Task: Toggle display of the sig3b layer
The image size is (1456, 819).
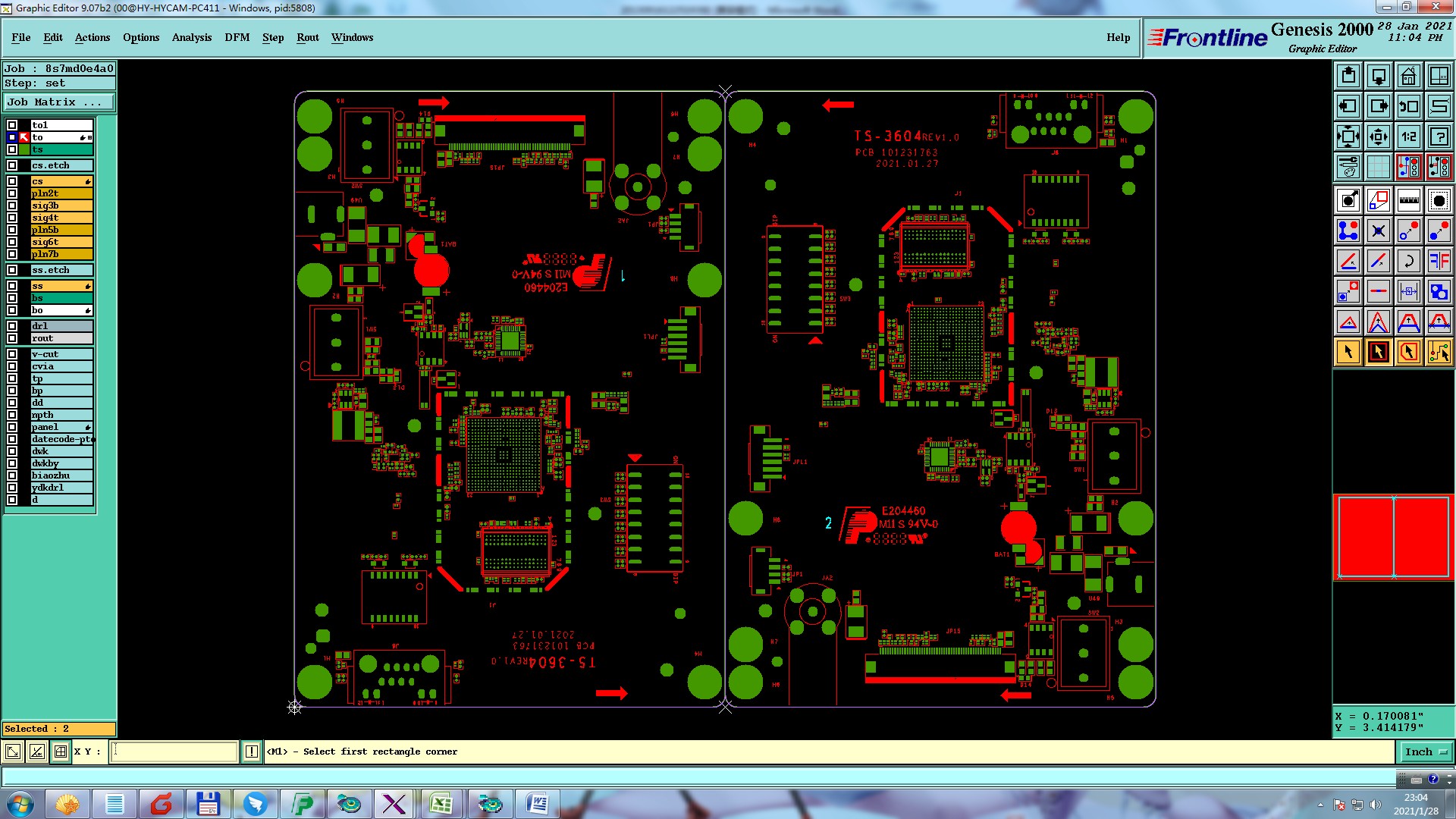Action: click(12, 206)
